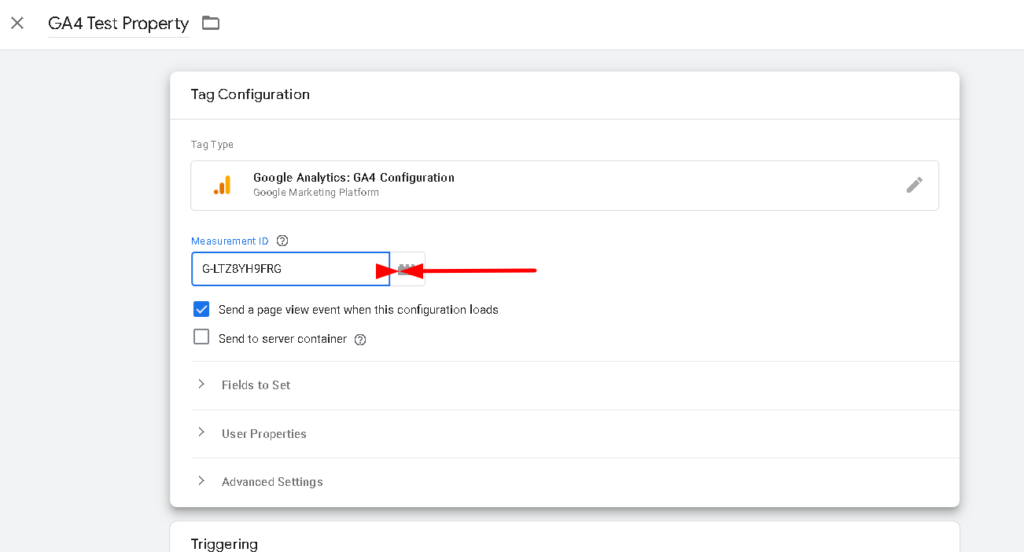Click the Tag Configuration heading
Screen dimensions: 1024x552
click(250, 94)
